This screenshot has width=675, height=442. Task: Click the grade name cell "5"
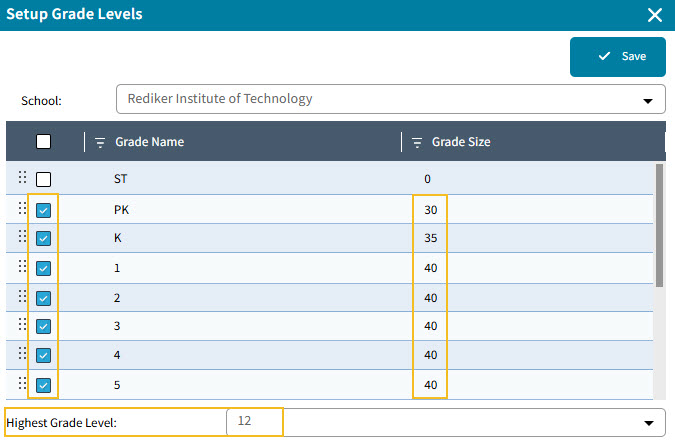pos(117,385)
